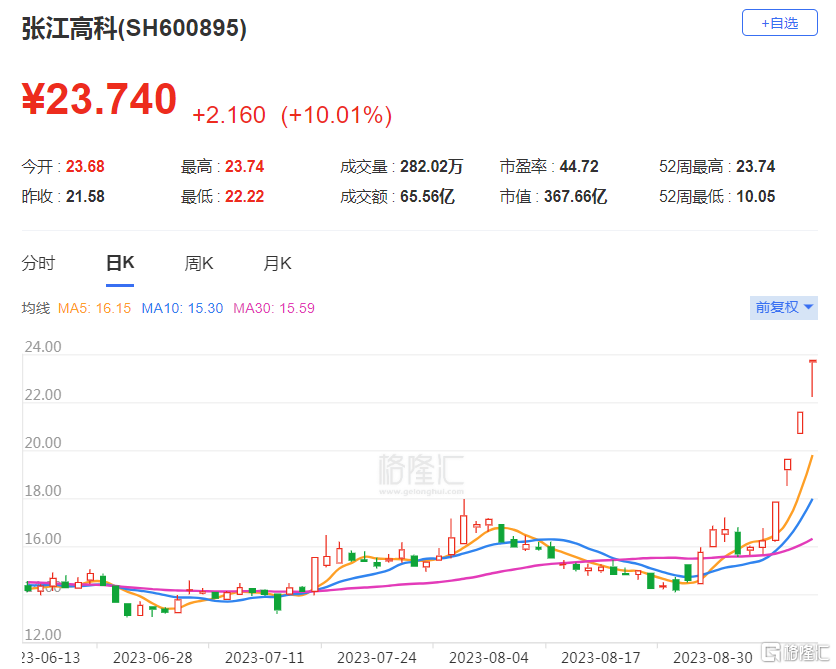This screenshot has width=836, height=669.
Task: Click 市盈率 value 44.72
Action: click(579, 166)
